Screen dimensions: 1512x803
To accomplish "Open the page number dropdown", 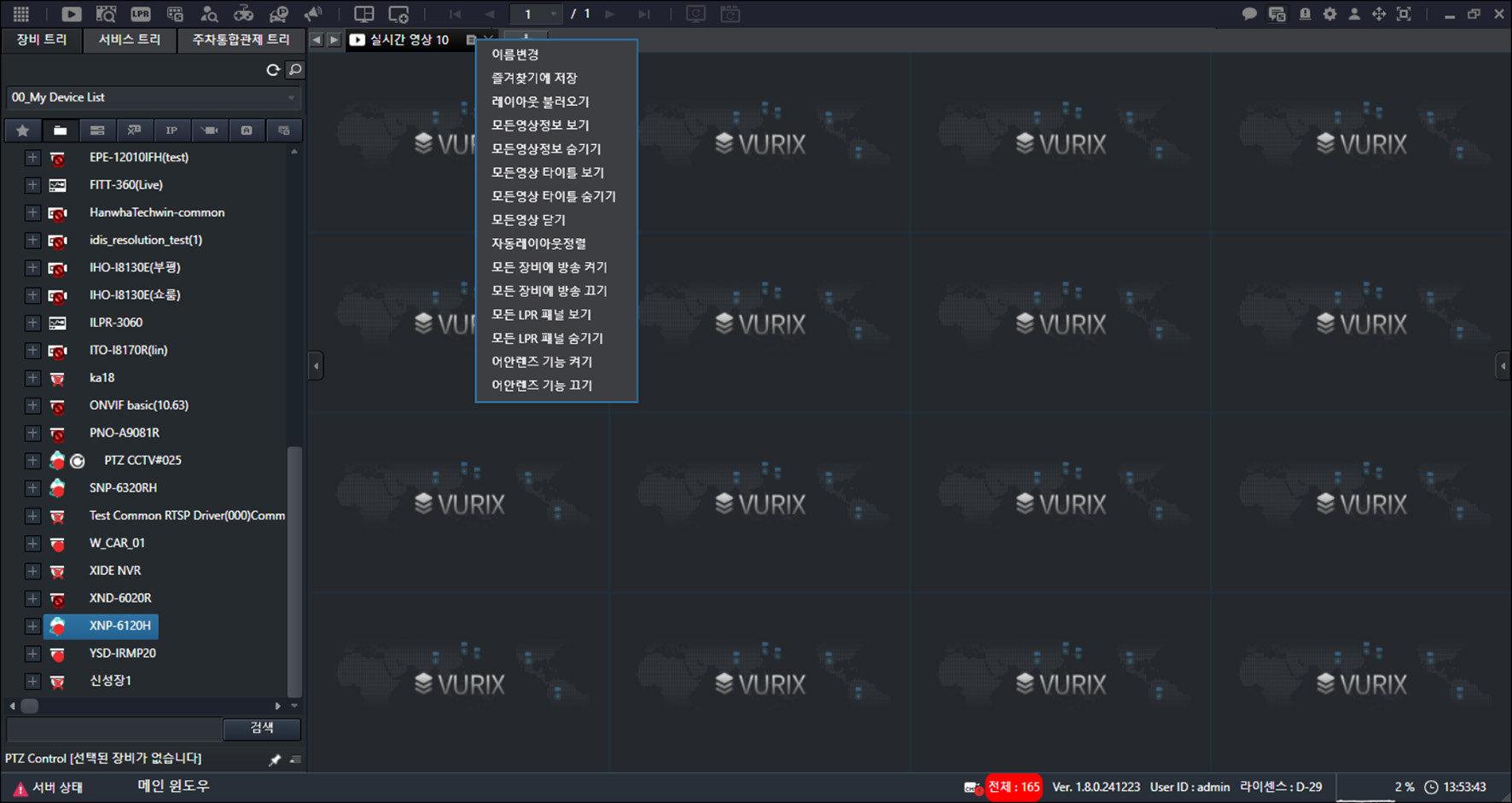I will [536, 14].
